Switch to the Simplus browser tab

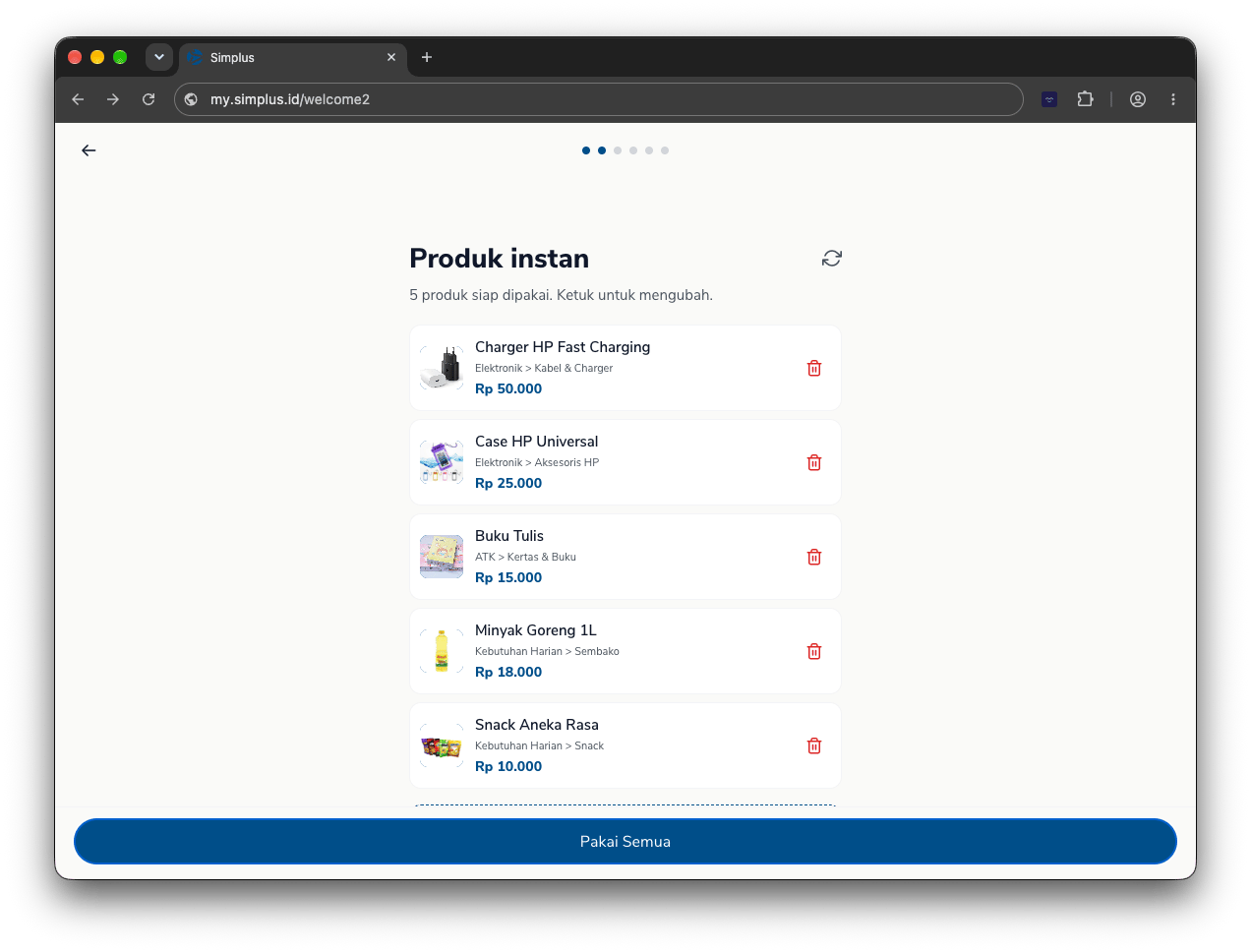(x=291, y=58)
